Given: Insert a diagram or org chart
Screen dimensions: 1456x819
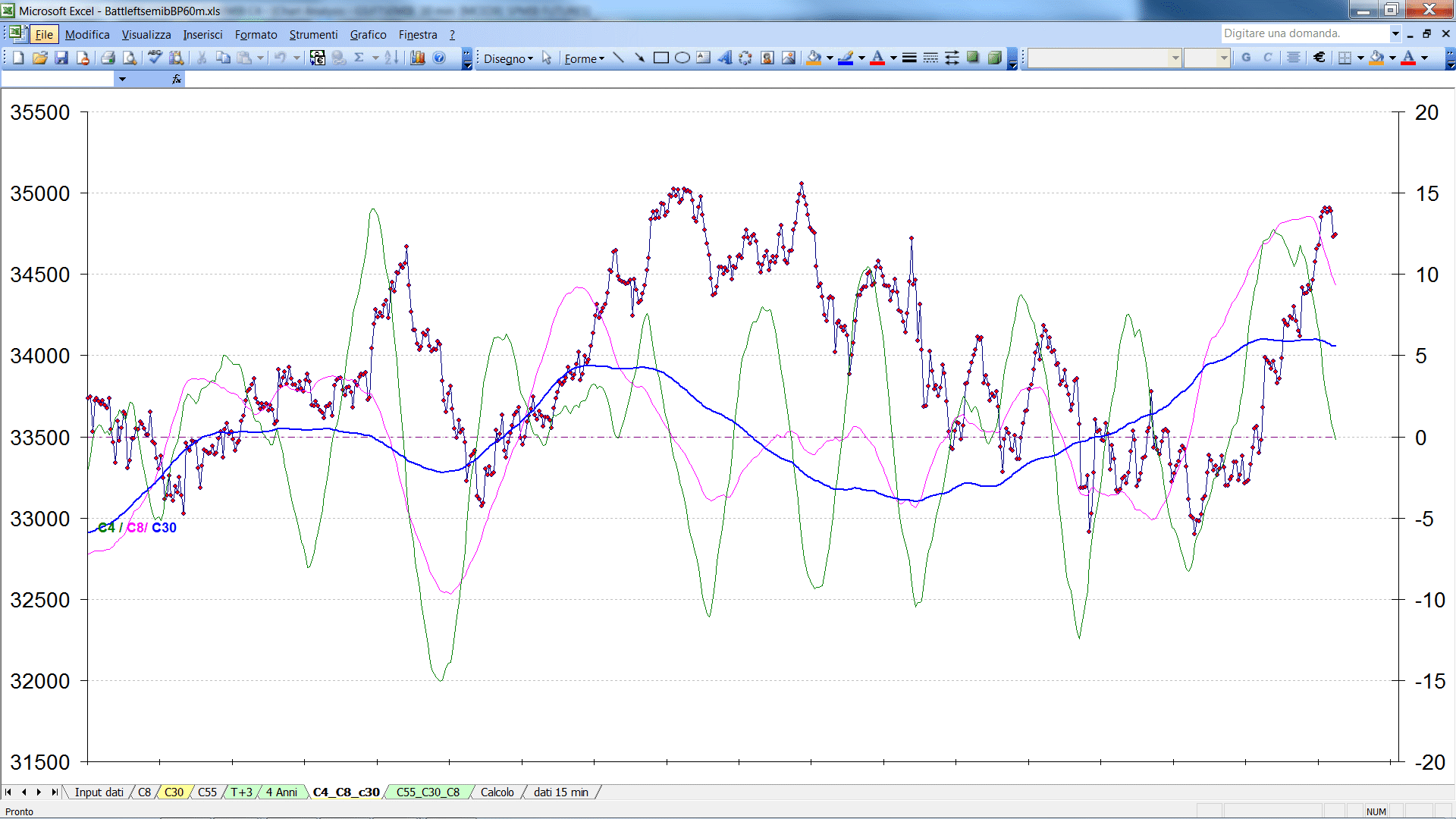Looking at the screenshot, I should click(745, 58).
